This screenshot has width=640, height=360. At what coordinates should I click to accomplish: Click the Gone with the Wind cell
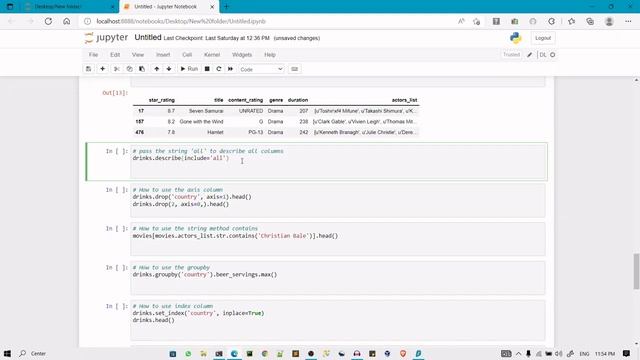click(201, 122)
